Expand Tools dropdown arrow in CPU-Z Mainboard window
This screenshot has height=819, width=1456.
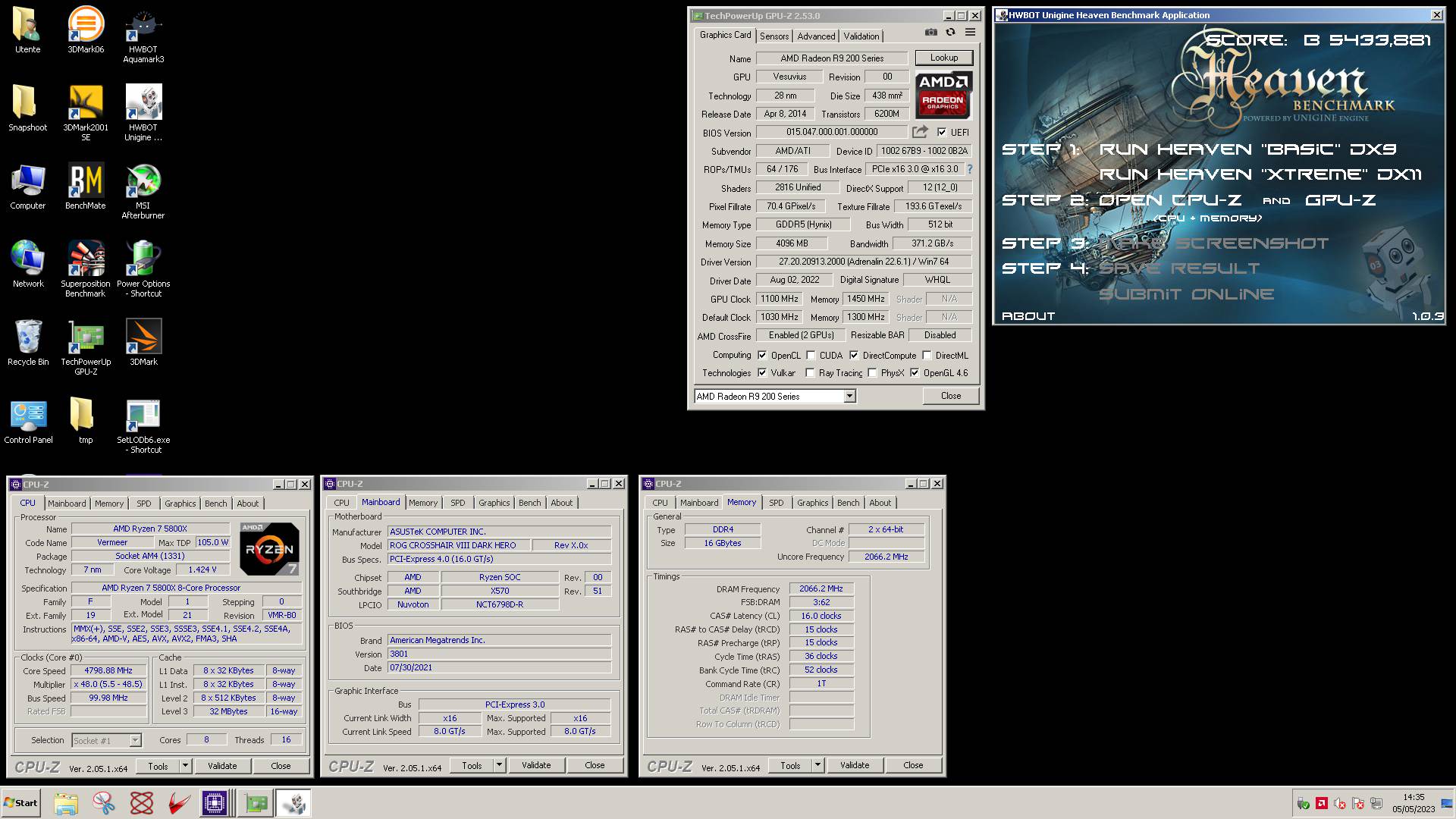click(x=499, y=765)
